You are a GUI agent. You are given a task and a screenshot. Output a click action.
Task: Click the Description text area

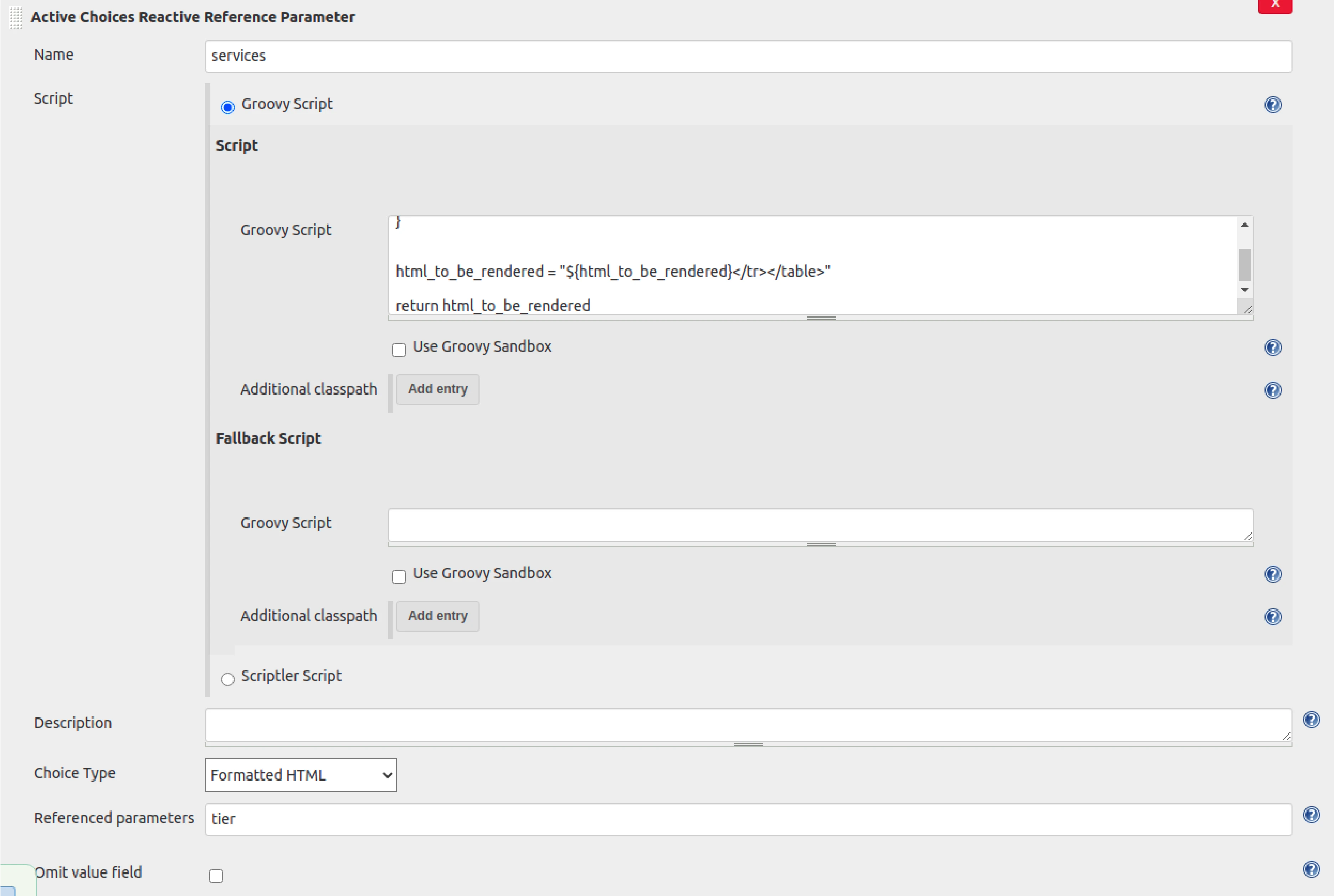pyautogui.click(x=748, y=725)
